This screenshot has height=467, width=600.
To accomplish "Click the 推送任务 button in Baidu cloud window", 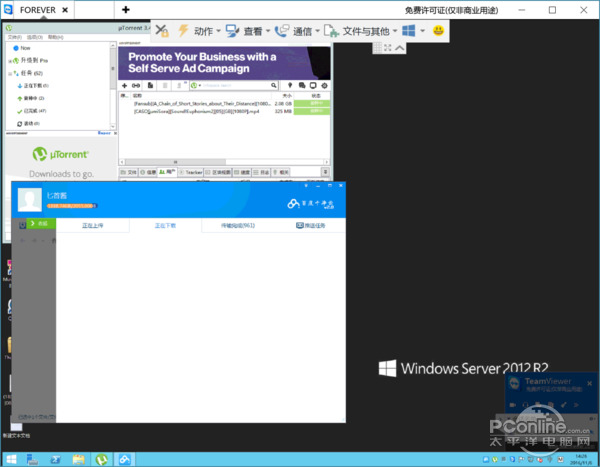I will pyautogui.click(x=310, y=225).
